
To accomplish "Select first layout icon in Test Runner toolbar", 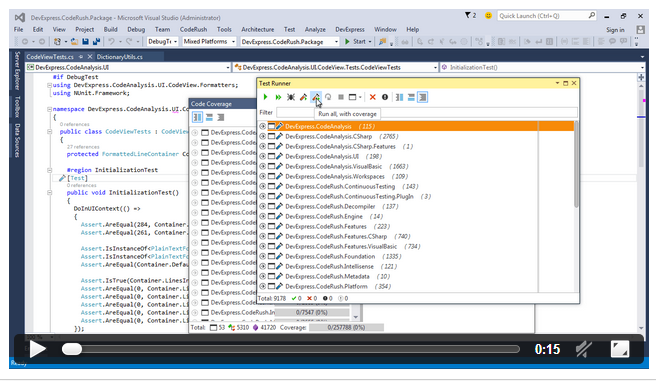I will click(399, 97).
